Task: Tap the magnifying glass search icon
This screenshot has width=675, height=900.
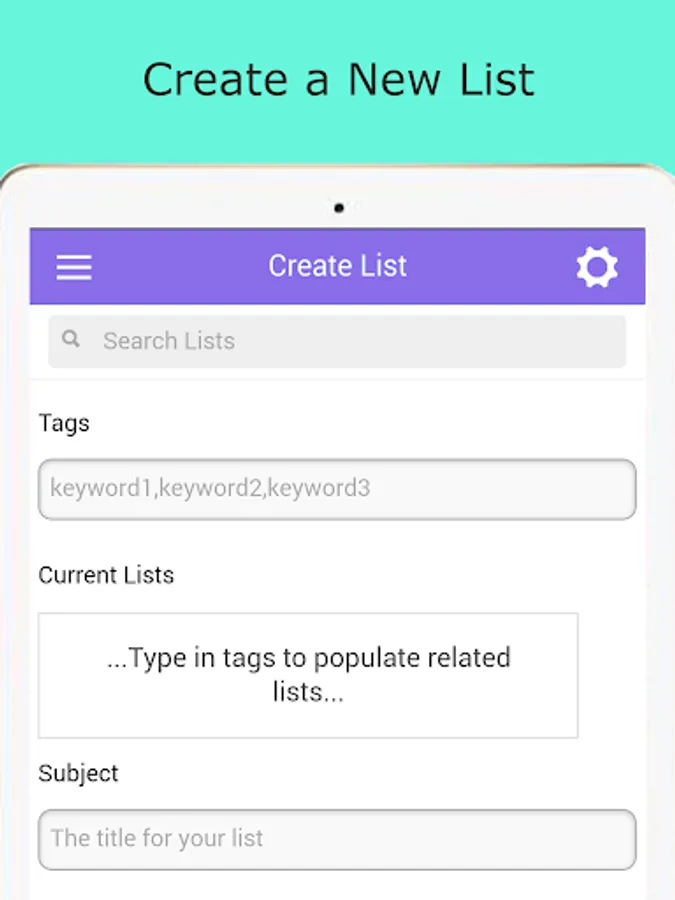Action: (71, 340)
